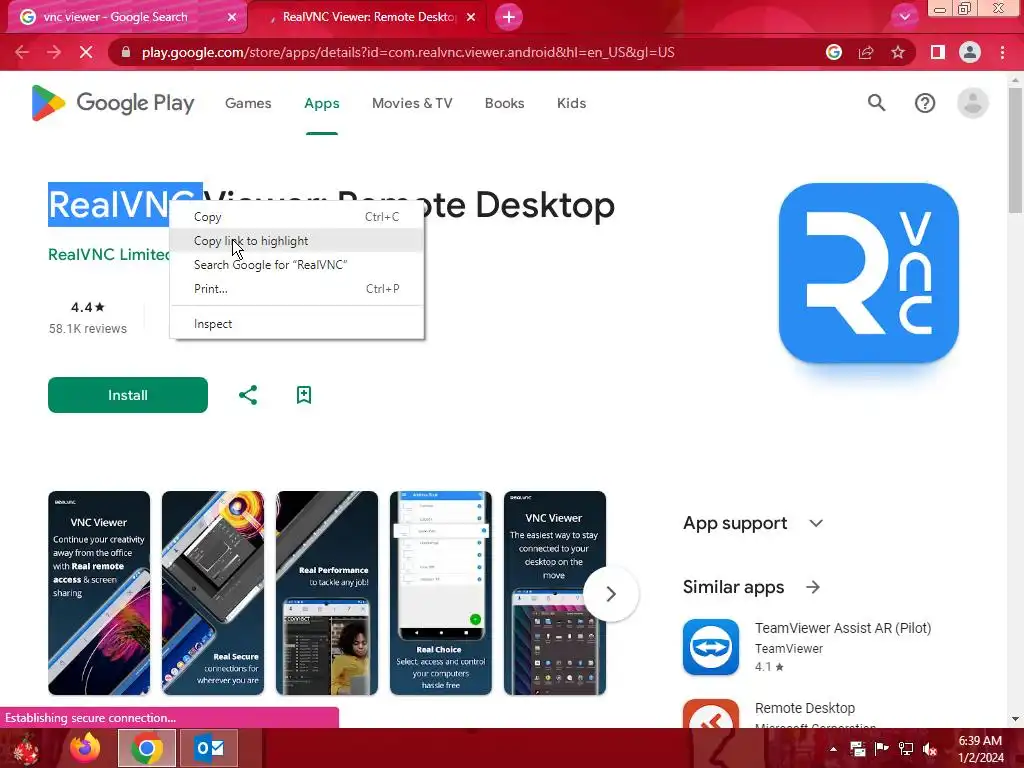This screenshot has width=1024, height=768.
Task: Select Copy in context menu
Action: [x=296, y=217]
